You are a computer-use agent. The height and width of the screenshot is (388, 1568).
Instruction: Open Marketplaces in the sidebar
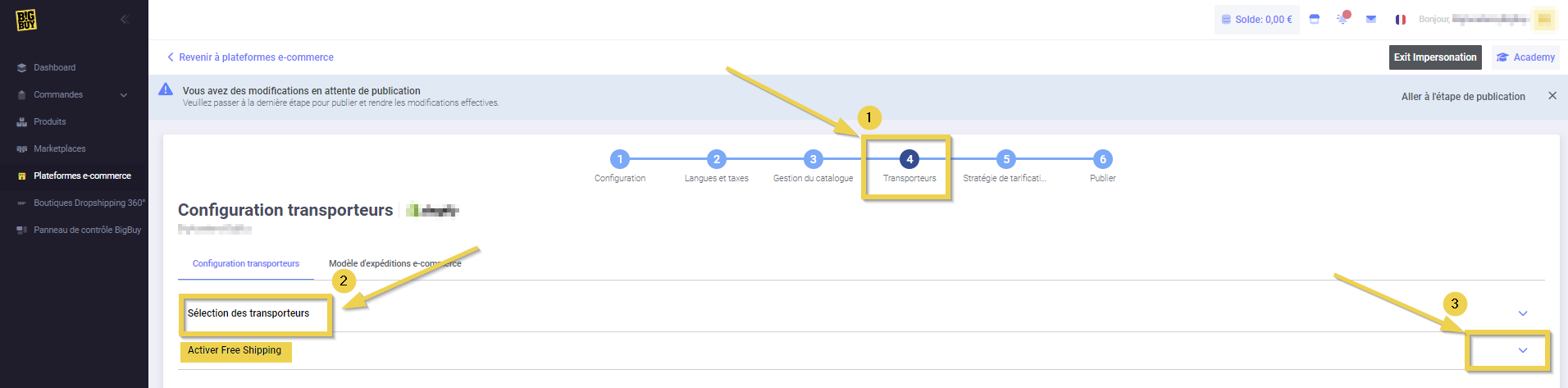click(59, 149)
